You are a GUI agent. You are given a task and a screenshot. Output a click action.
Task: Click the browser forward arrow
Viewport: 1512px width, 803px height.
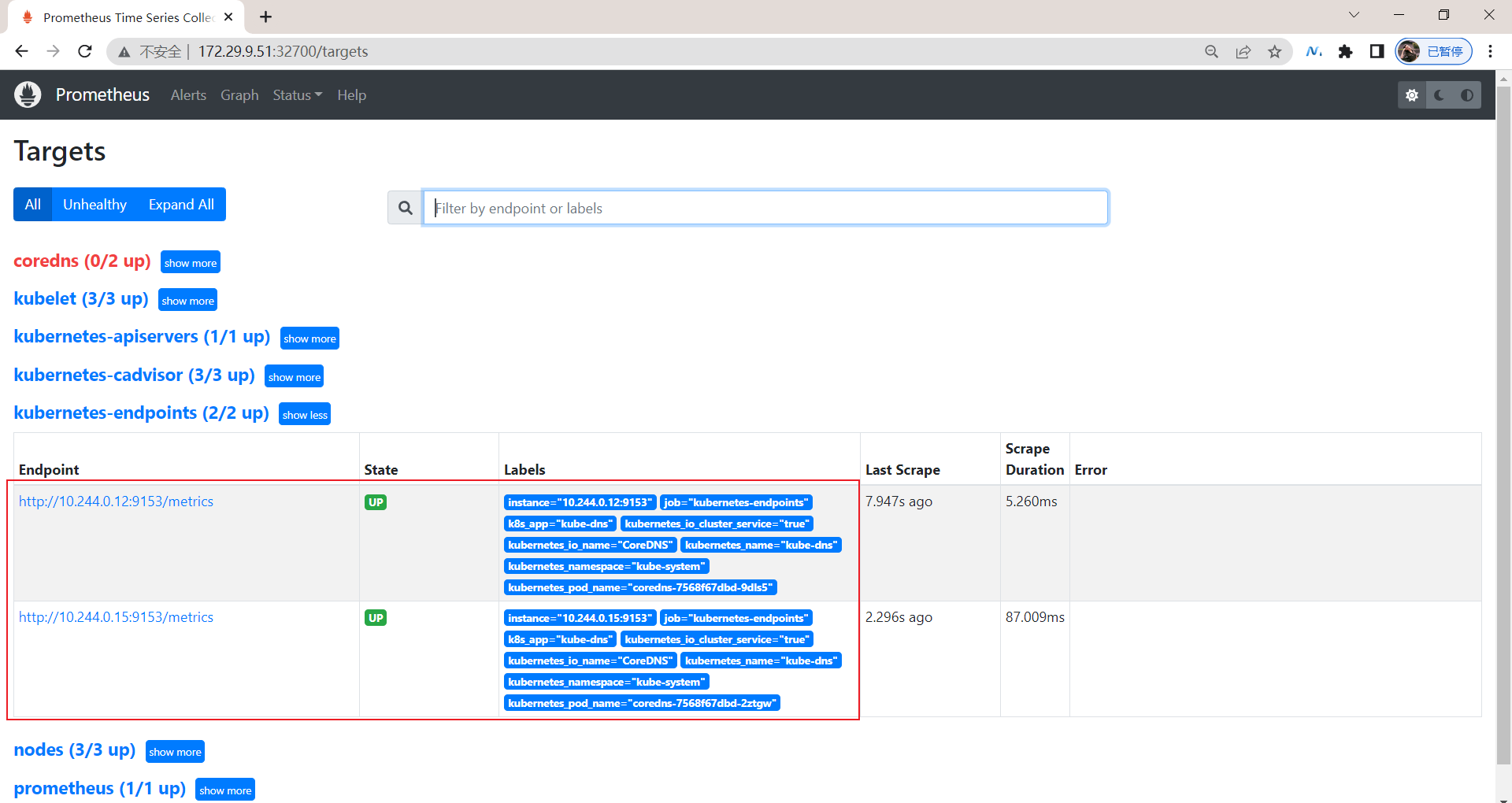[x=53, y=51]
